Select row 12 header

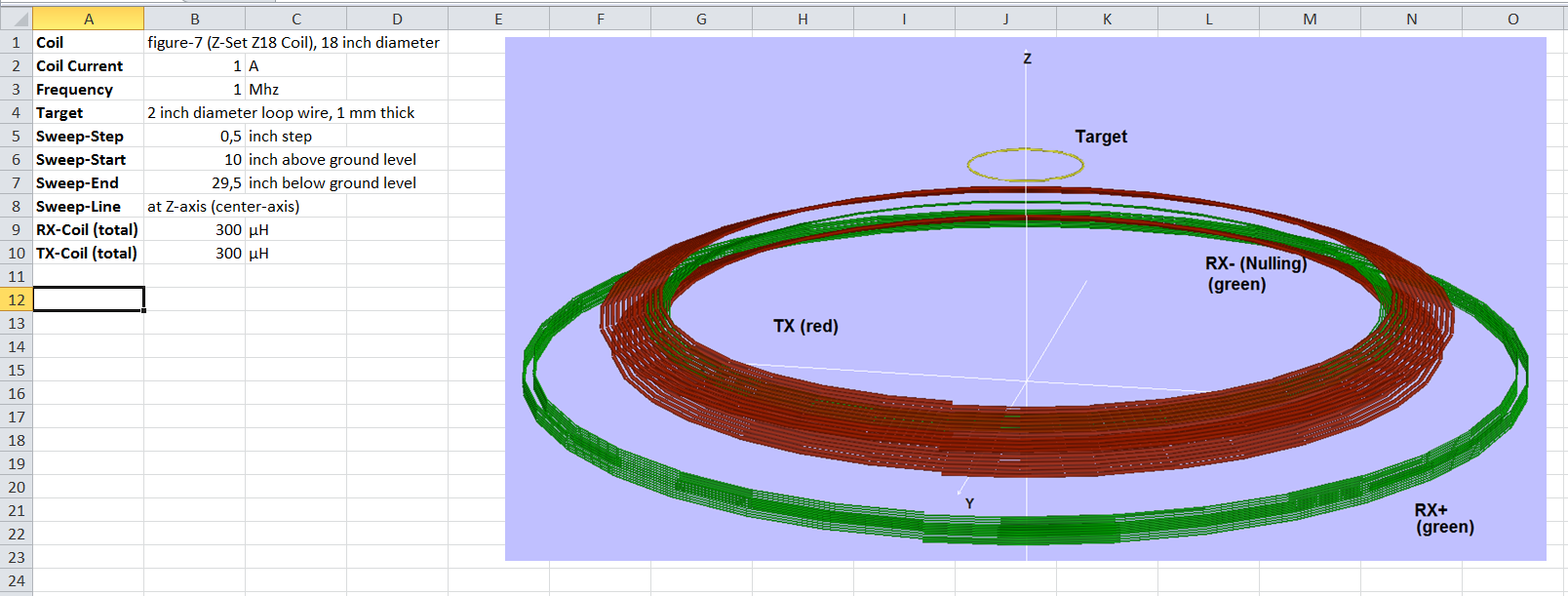point(17,299)
